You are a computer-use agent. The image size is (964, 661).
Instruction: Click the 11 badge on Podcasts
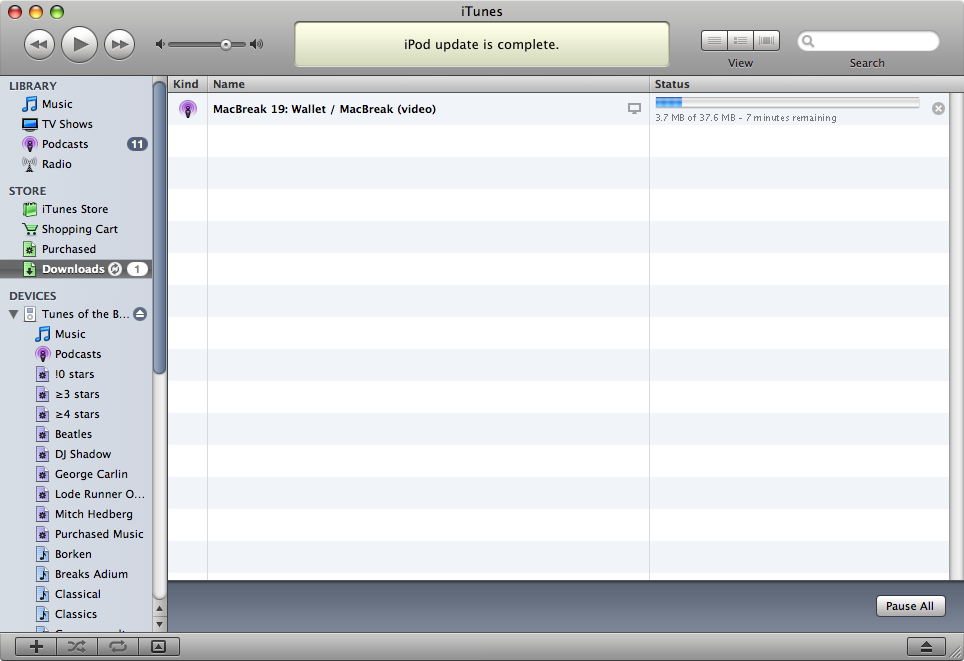[x=136, y=144]
